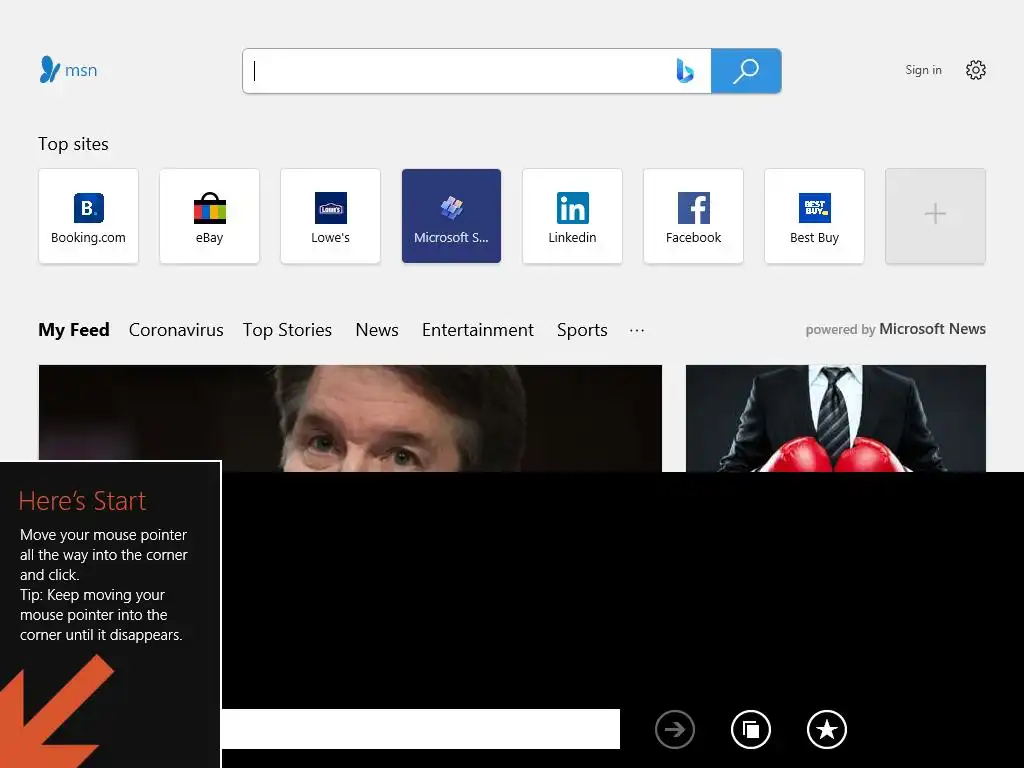Switch to the Coronavirus tab
The height and width of the screenshot is (768, 1024).
pyautogui.click(x=176, y=330)
